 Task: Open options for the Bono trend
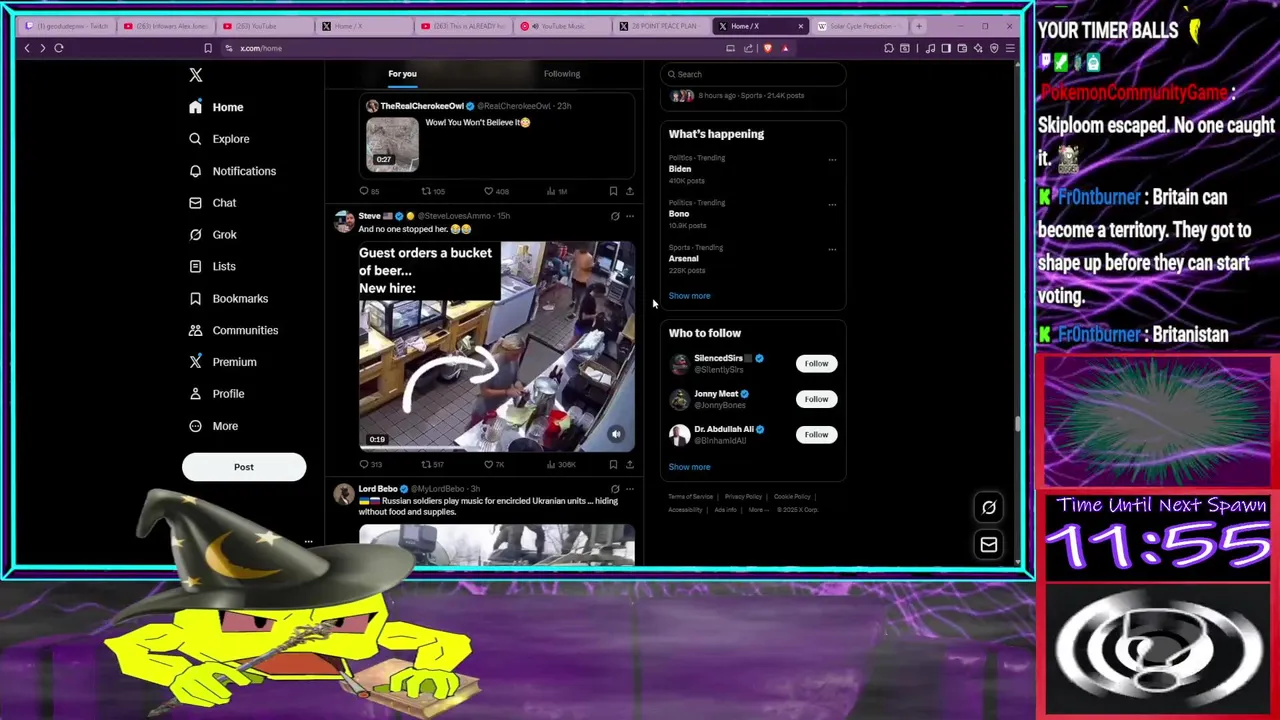click(832, 204)
